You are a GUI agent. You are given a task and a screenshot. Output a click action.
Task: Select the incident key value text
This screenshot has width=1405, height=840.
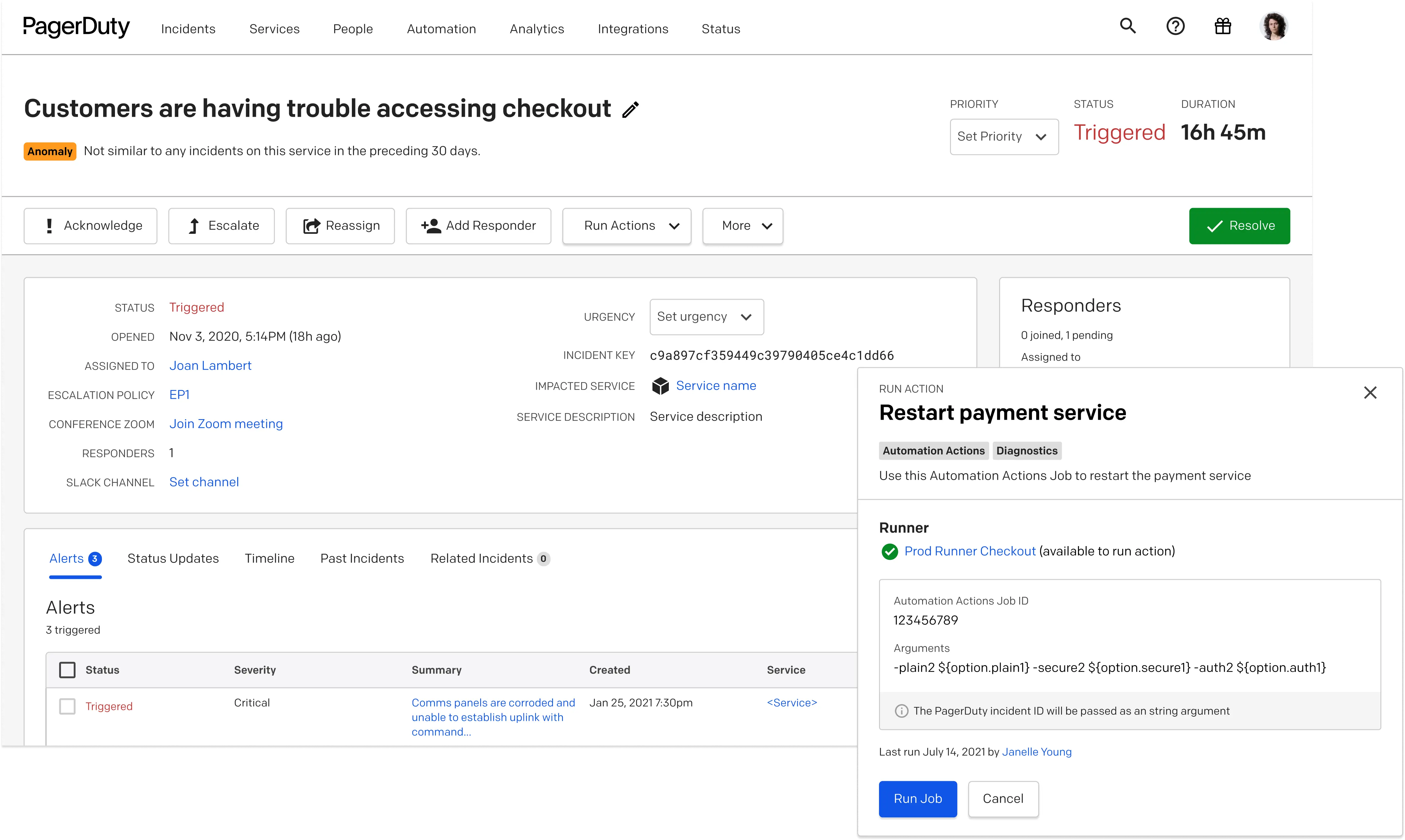tap(772, 355)
